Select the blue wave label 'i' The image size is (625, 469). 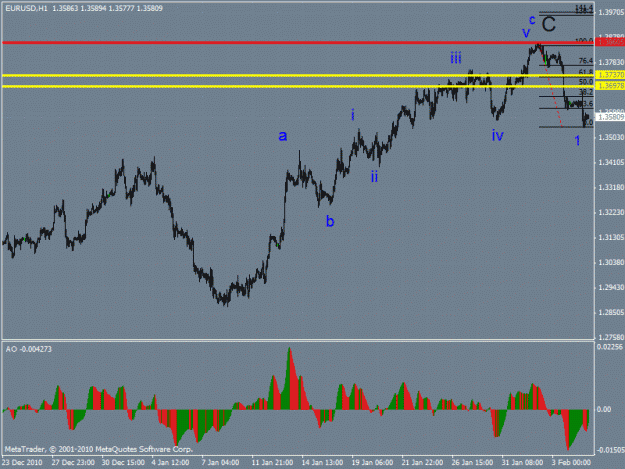pyautogui.click(x=352, y=115)
